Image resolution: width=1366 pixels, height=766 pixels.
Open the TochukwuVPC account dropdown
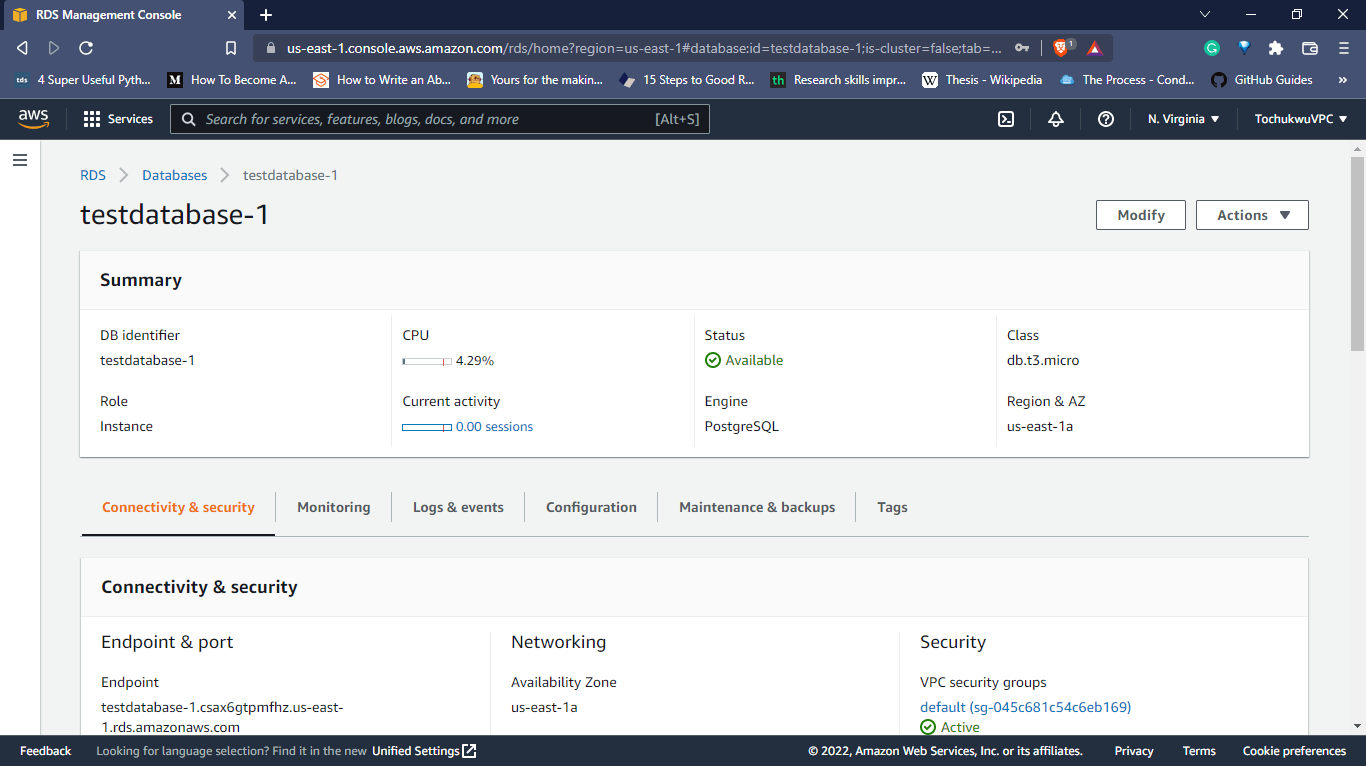pyautogui.click(x=1301, y=119)
